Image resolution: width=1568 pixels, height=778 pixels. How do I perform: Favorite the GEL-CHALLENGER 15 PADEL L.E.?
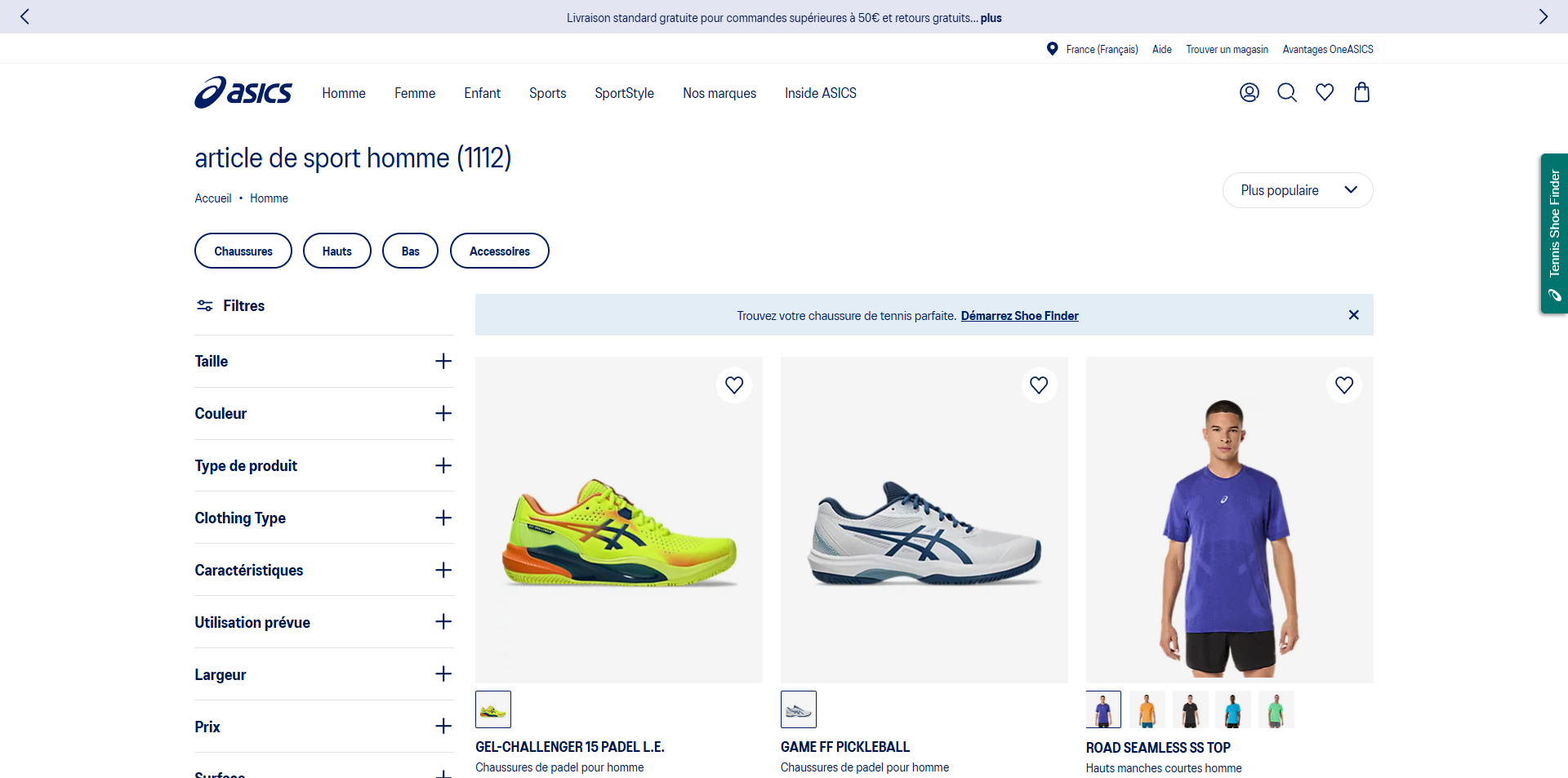point(734,385)
